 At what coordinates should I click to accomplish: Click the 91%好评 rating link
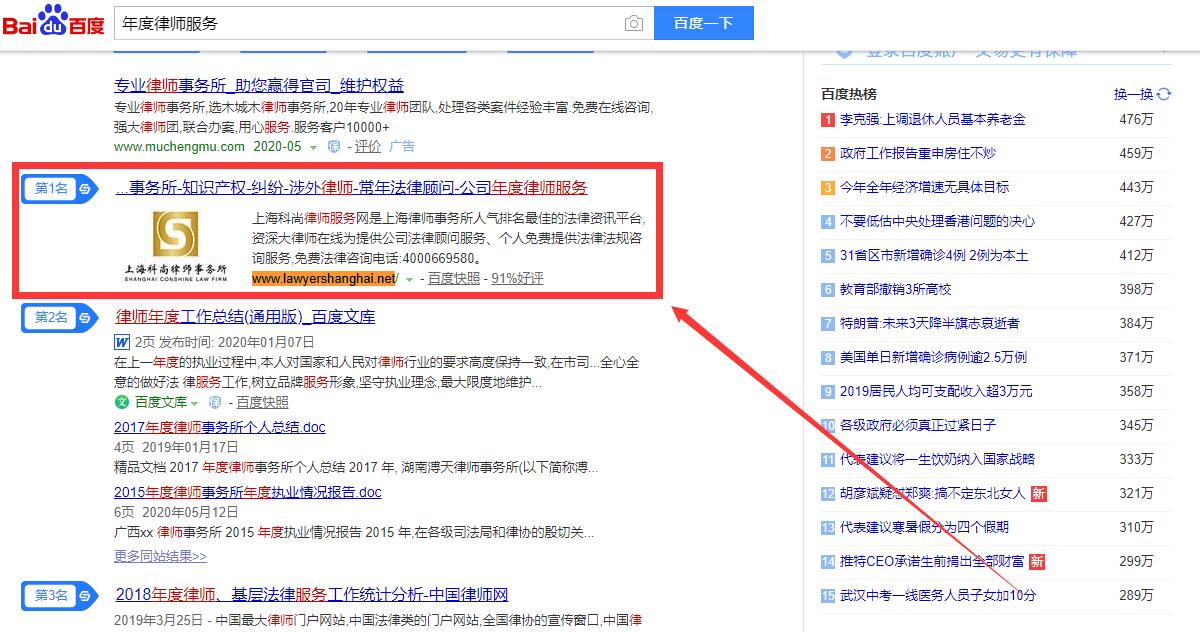tap(518, 278)
